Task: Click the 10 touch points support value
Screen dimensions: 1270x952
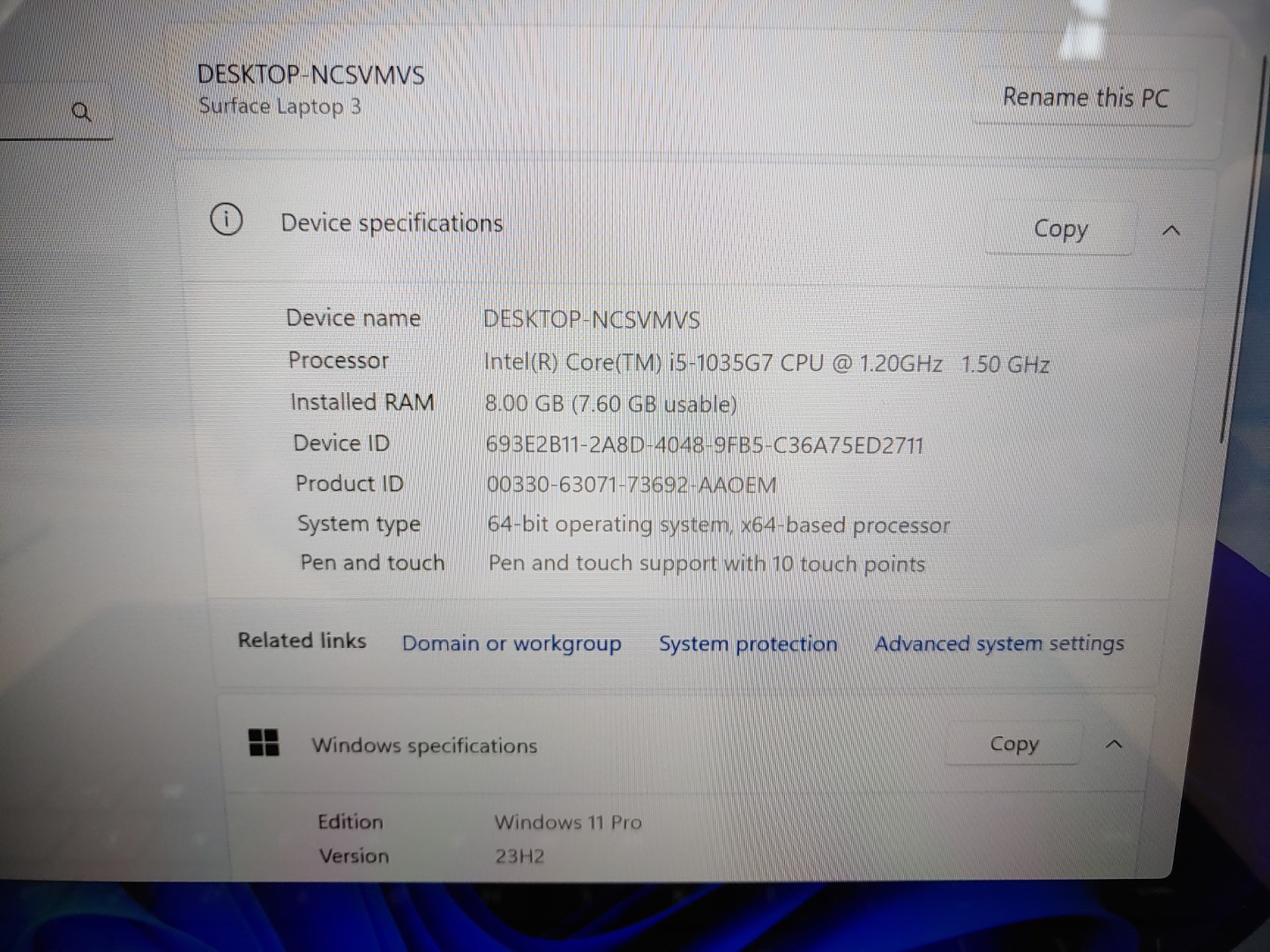Action: point(706,564)
